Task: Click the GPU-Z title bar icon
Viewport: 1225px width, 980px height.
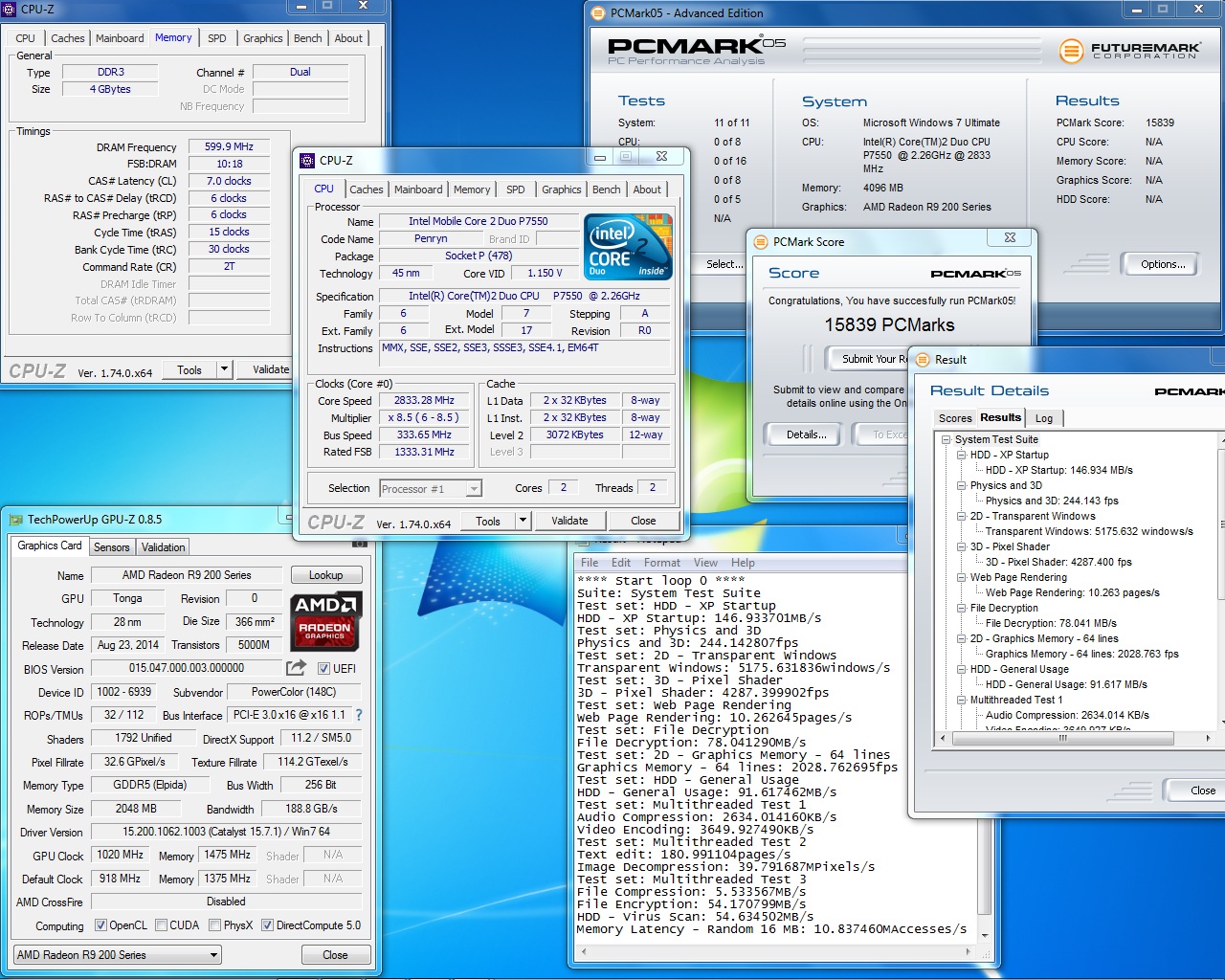Action: coord(15,520)
